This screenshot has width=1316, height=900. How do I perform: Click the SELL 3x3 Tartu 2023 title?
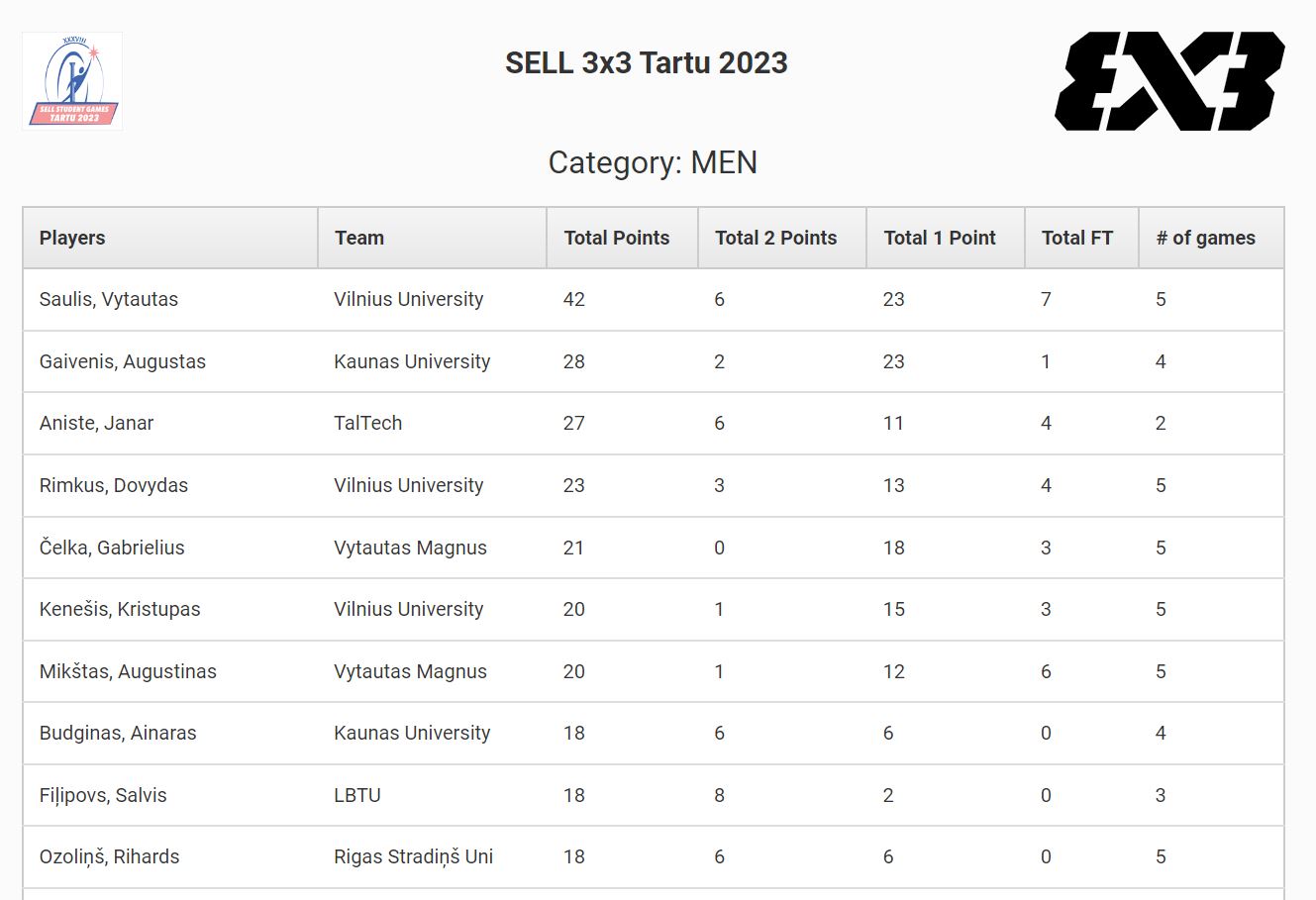click(x=647, y=62)
